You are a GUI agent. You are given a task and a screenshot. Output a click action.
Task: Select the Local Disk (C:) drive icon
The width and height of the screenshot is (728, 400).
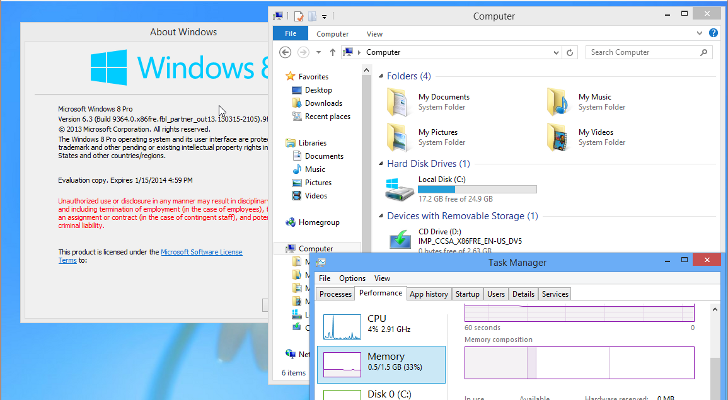(x=399, y=189)
